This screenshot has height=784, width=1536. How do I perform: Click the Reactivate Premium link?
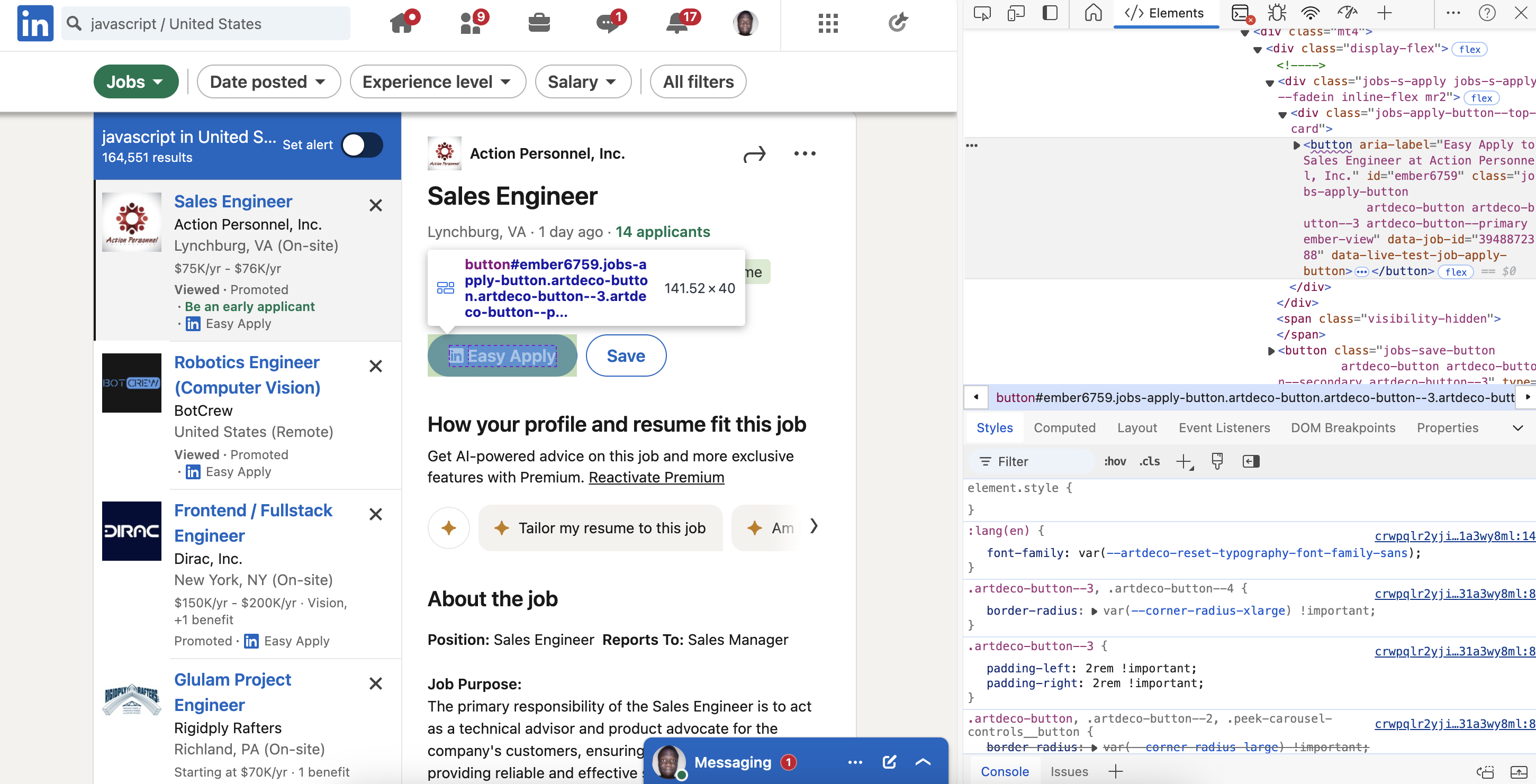[x=656, y=478]
